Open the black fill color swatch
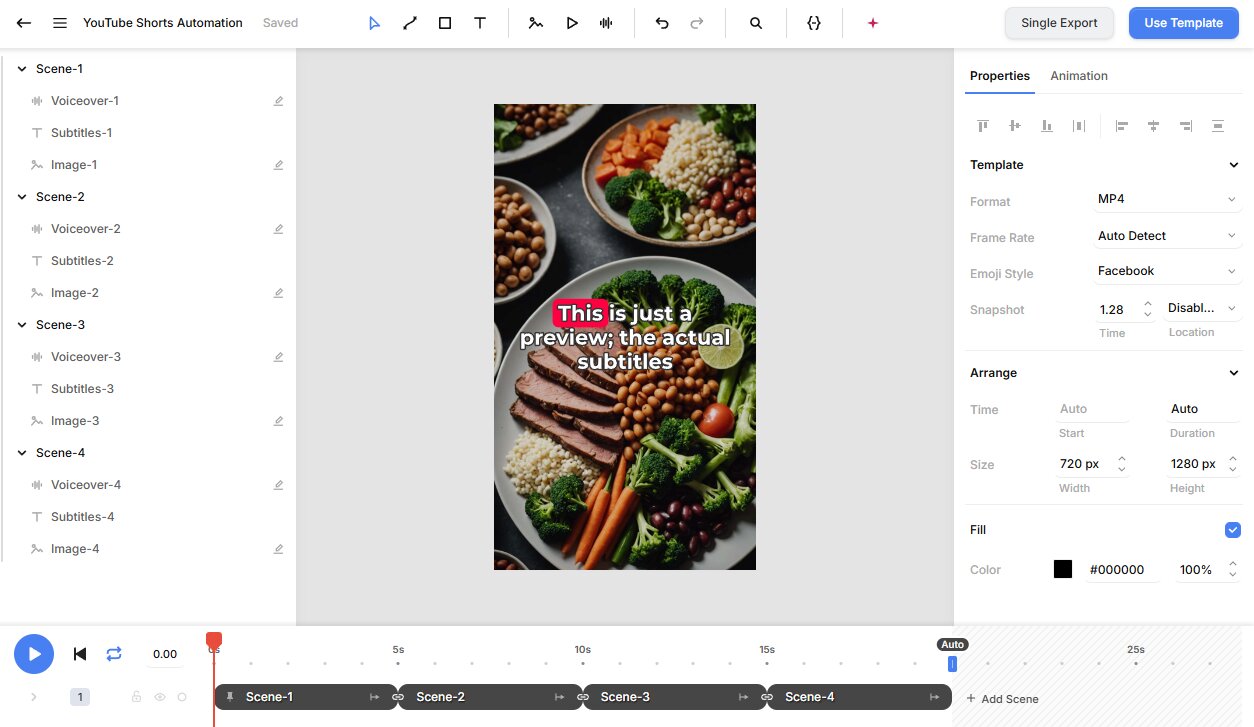 [x=1063, y=569]
